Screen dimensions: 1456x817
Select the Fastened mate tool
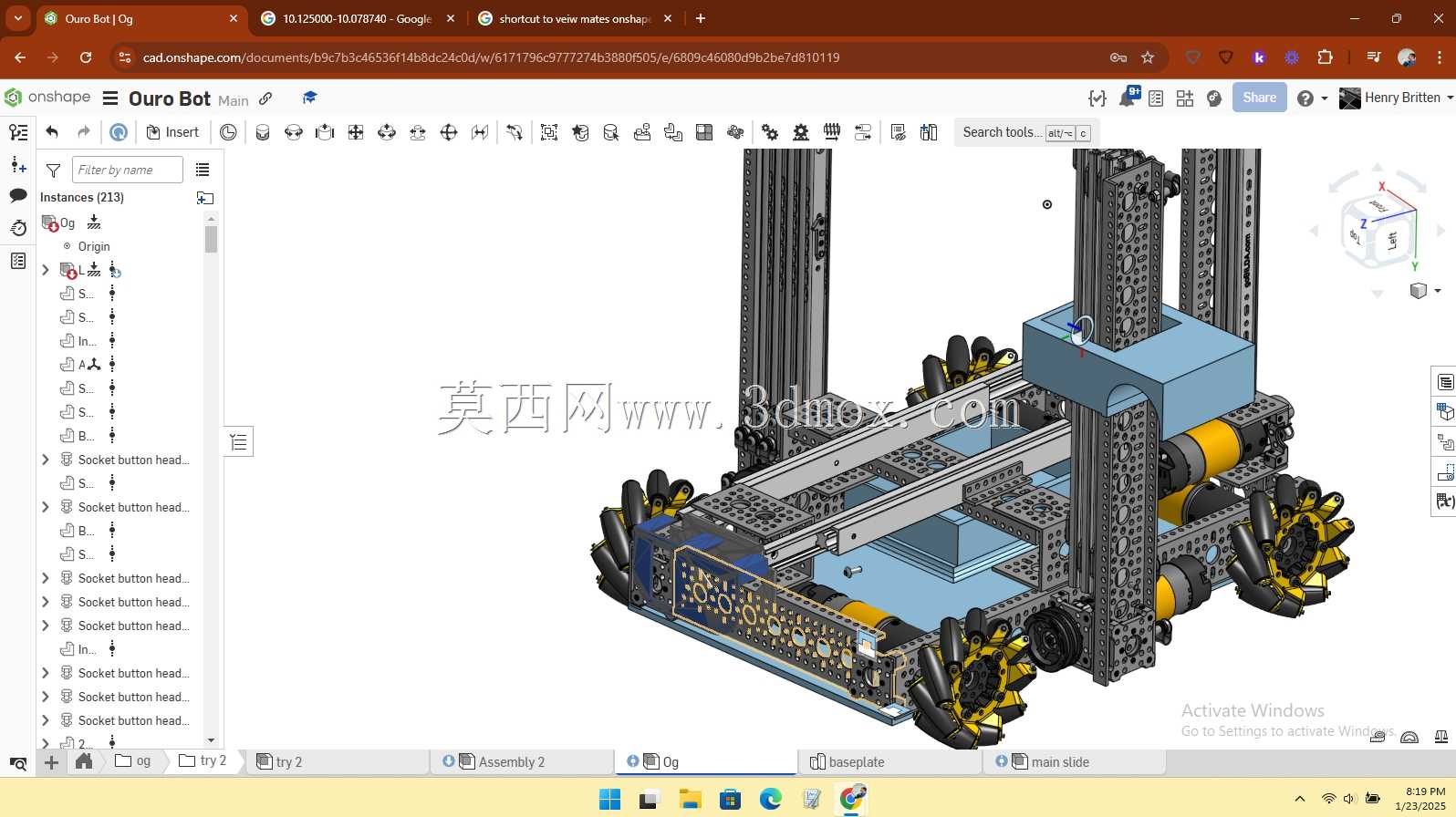pos(263,132)
